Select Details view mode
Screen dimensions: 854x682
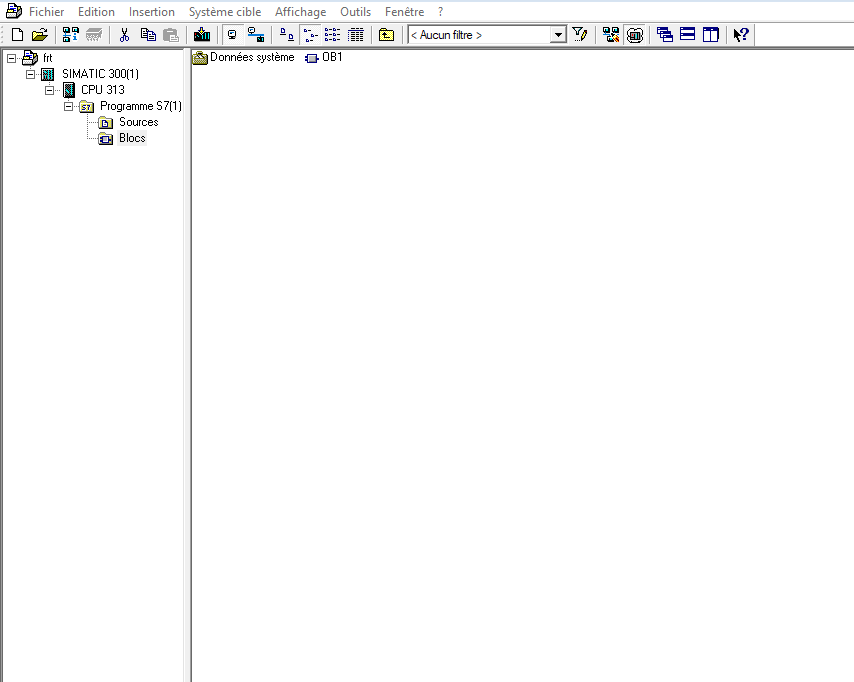coord(356,35)
